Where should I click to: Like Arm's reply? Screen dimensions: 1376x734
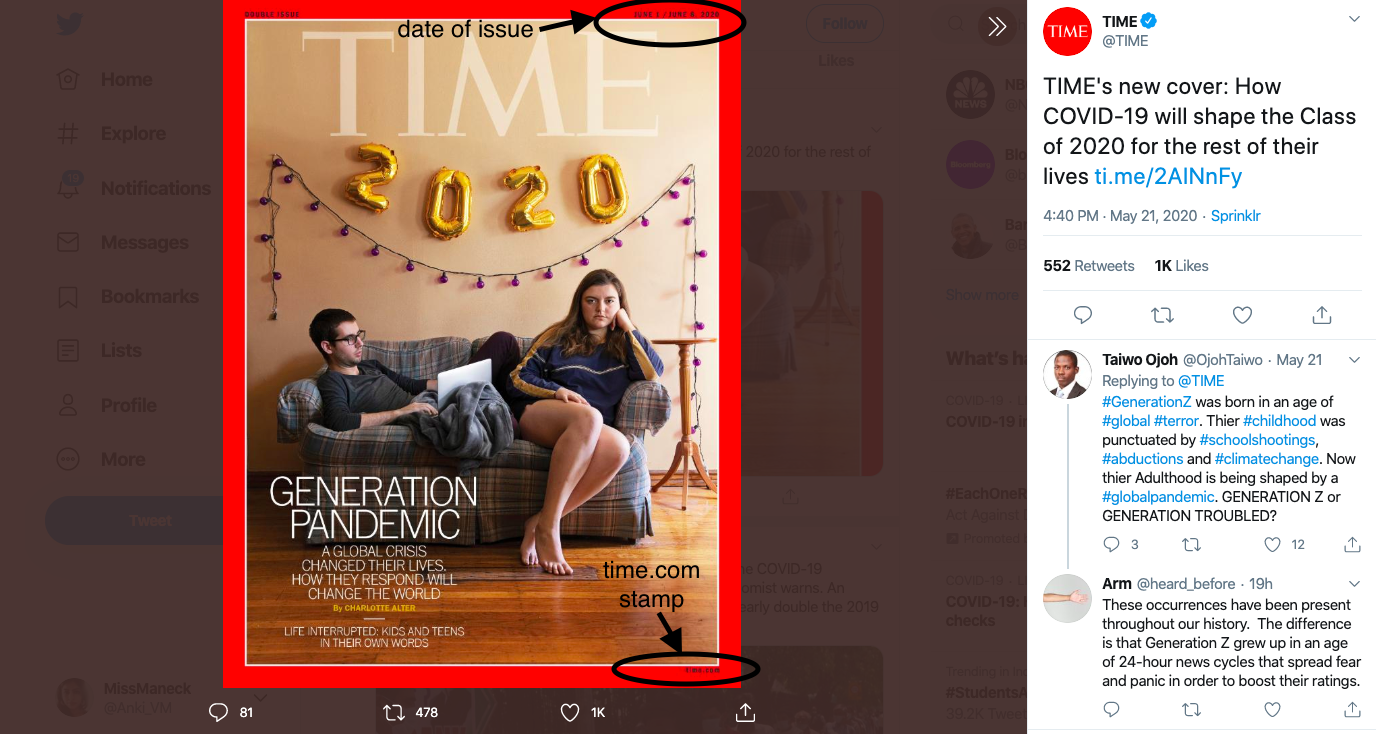click(1272, 710)
